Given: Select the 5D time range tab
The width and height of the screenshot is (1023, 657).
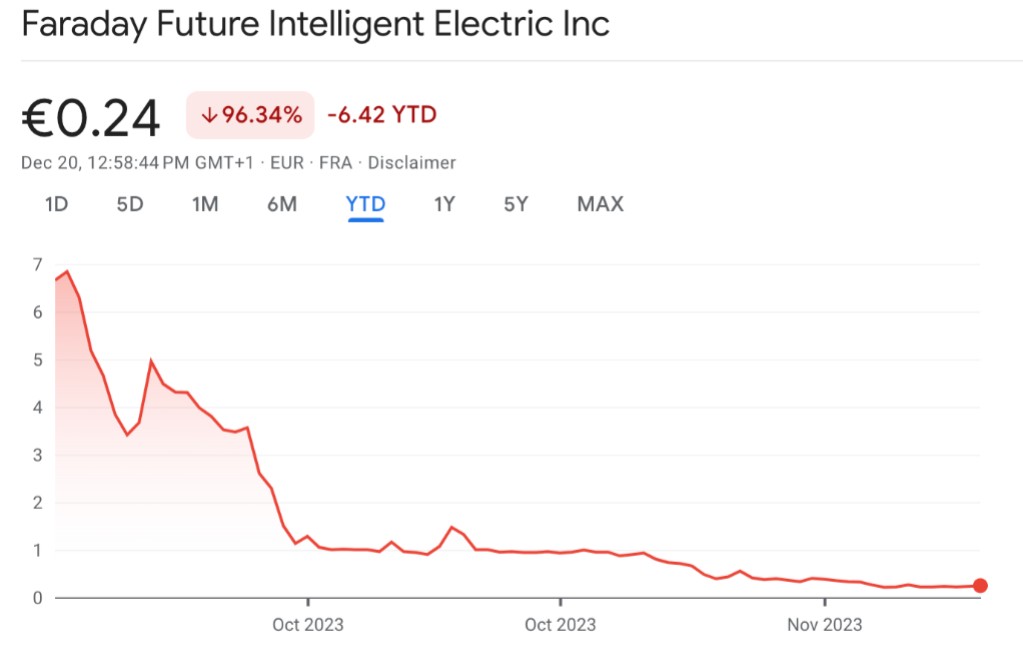Looking at the screenshot, I should coord(130,204).
